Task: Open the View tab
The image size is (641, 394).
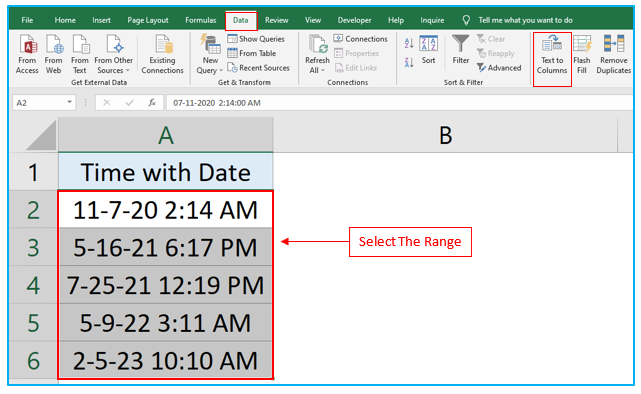Action: point(313,20)
